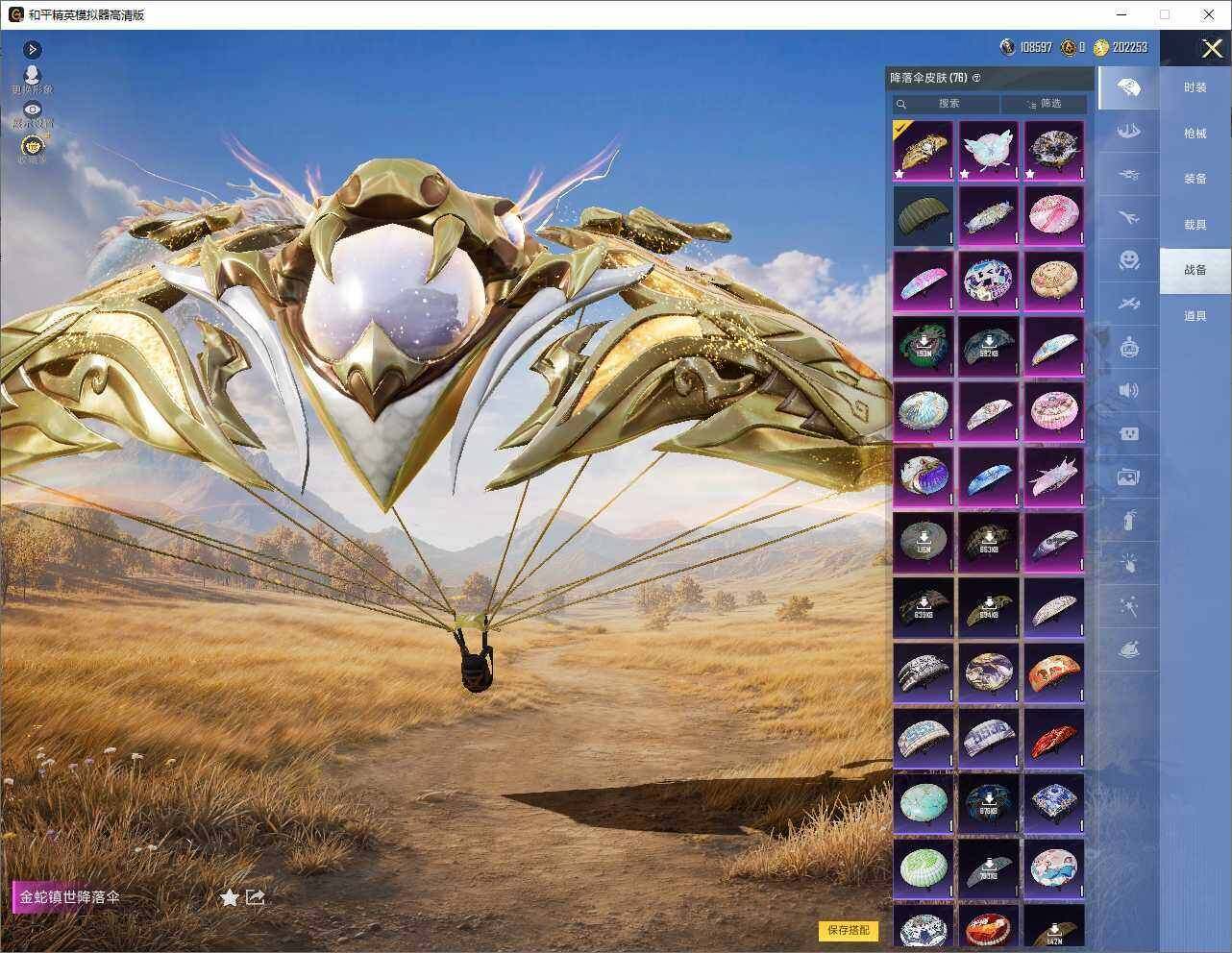Open the airplane skin category icon

[1128, 217]
